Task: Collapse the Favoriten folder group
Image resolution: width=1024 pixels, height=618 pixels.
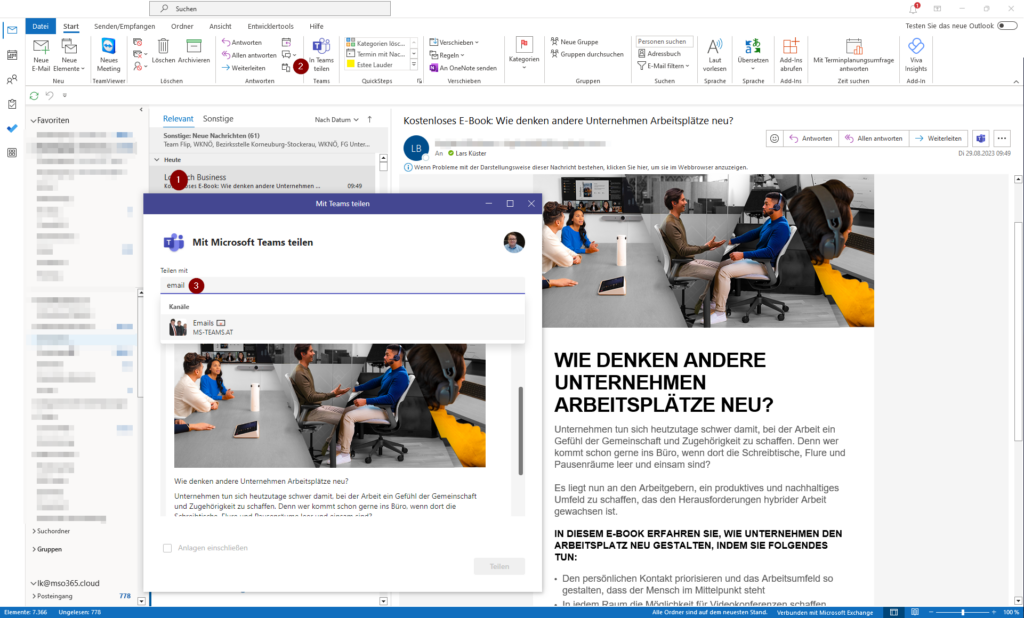Action: 33,121
